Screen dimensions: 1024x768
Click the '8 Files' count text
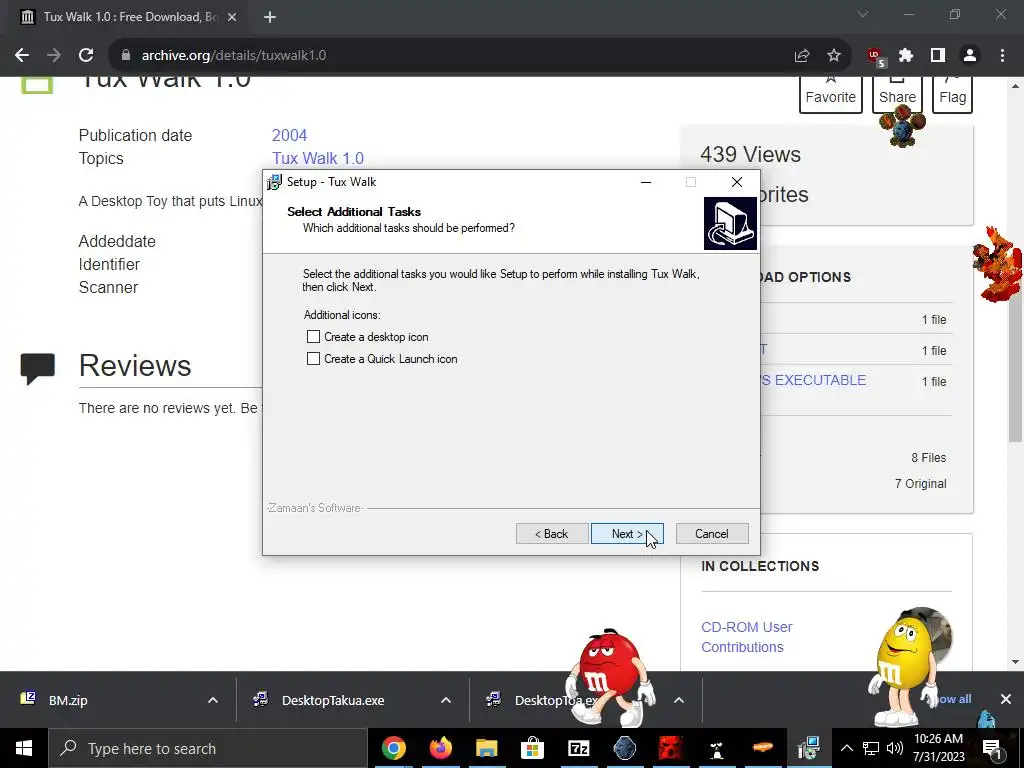pos(929,458)
